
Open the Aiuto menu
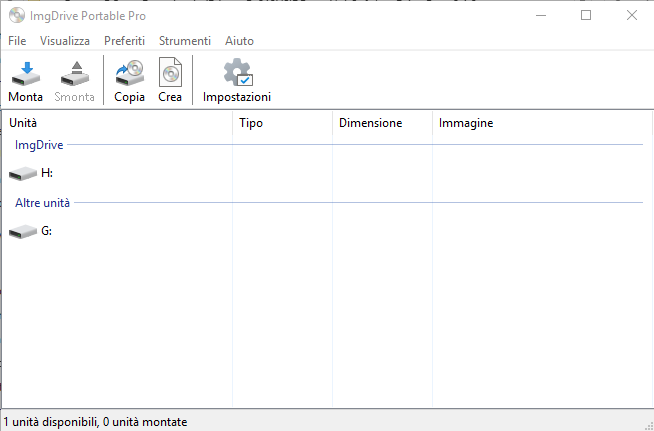pos(239,41)
